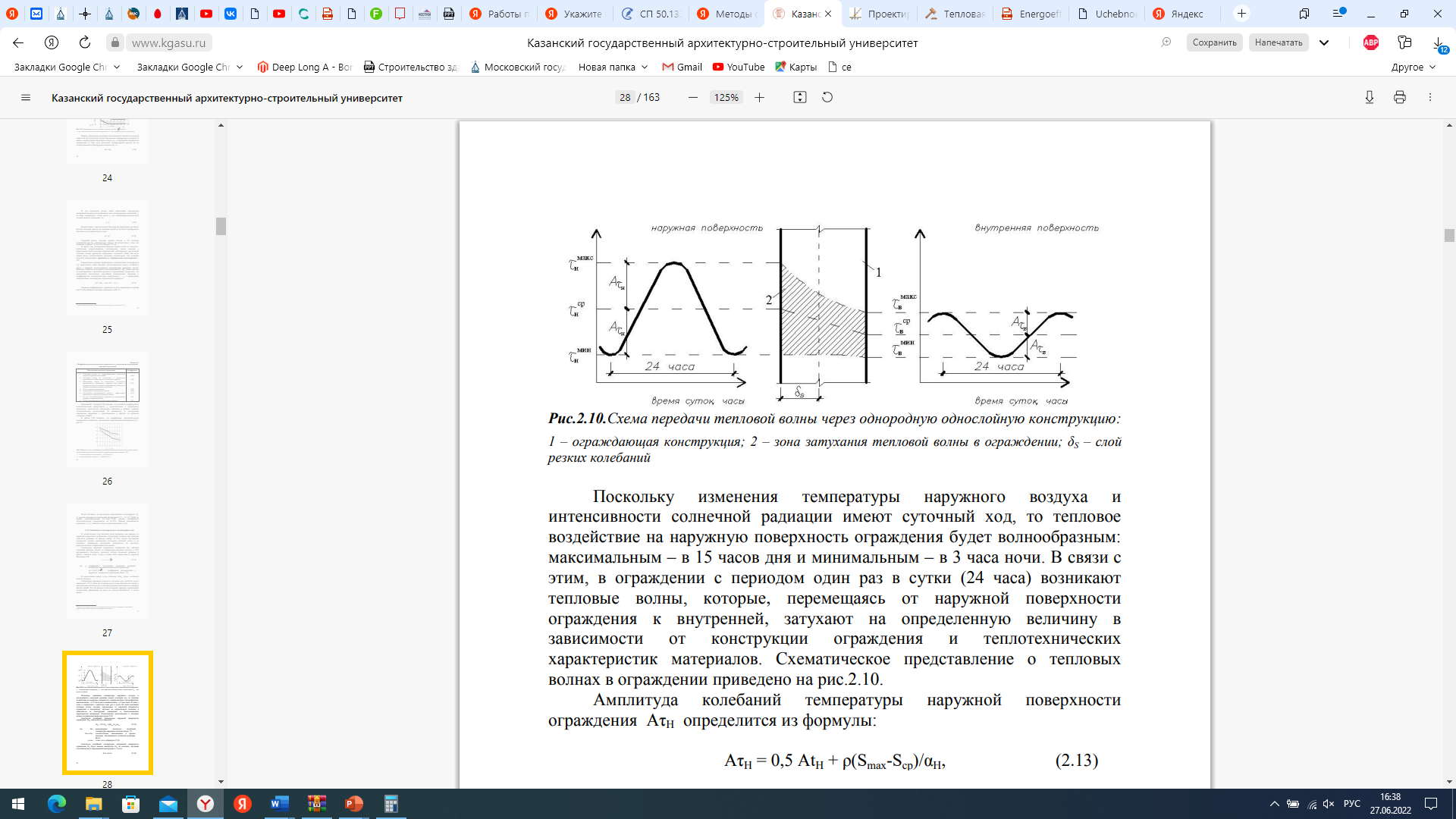Expand second Закладки Google Chrome bookmarks folder
Viewport: 1456px width, 819px height.
(x=190, y=67)
